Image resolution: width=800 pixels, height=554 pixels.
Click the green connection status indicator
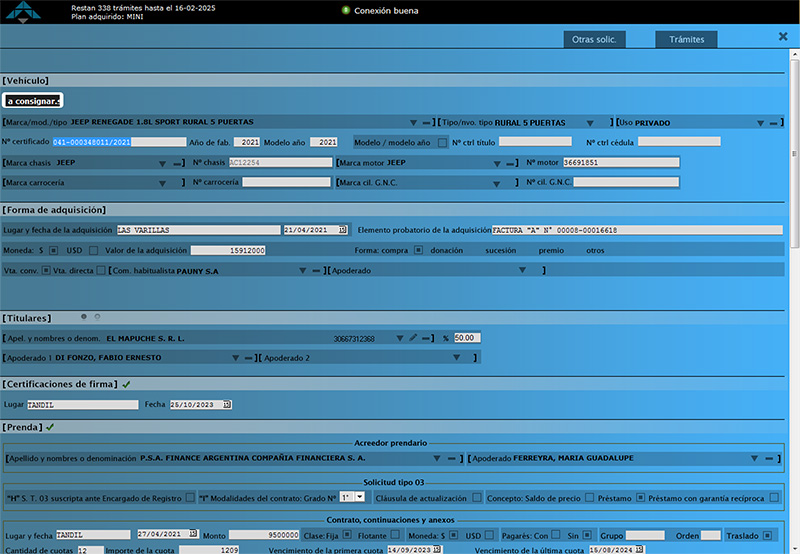point(346,11)
